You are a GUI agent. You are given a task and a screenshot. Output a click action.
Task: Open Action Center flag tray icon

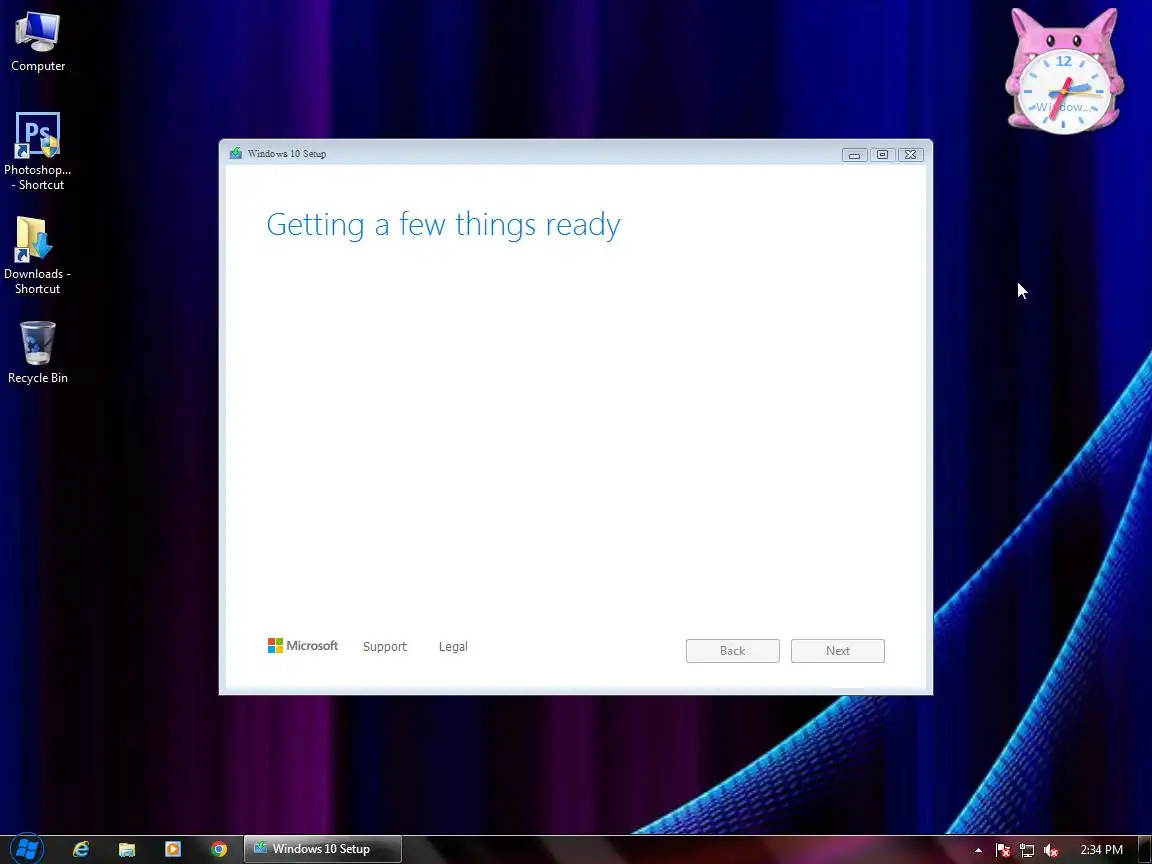(x=1002, y=850)
